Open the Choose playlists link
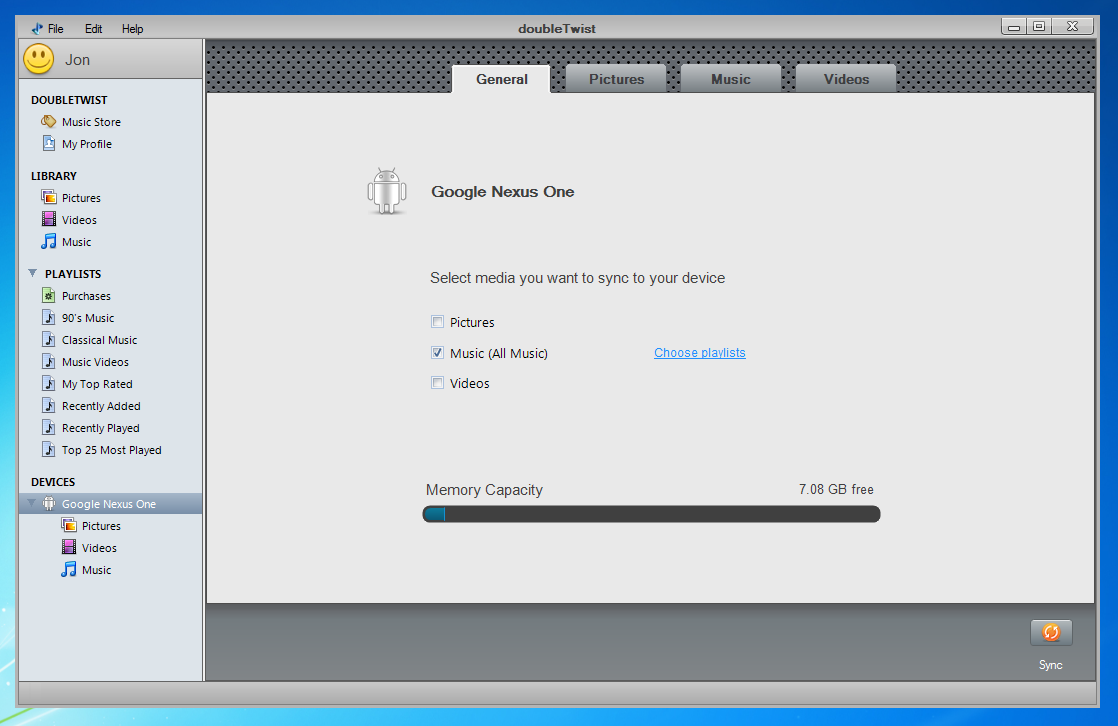This screenshot has height=726, width=1118. [x=699, y=352]
